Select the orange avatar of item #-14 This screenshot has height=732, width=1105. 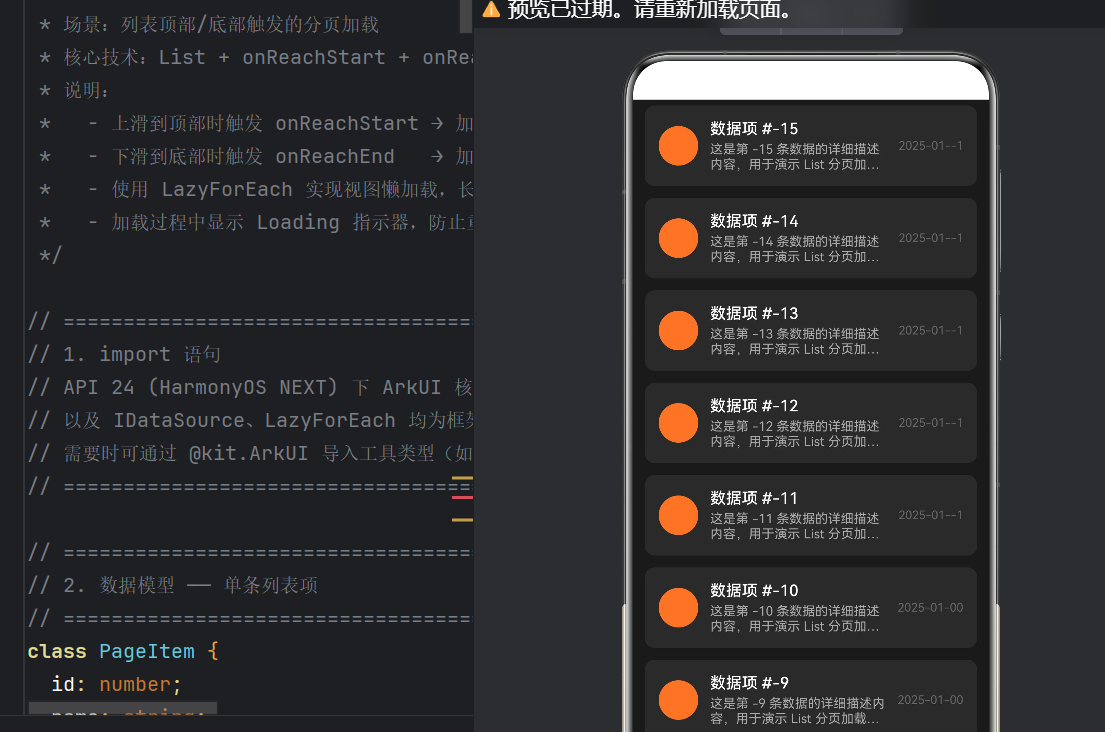[678, 238]
